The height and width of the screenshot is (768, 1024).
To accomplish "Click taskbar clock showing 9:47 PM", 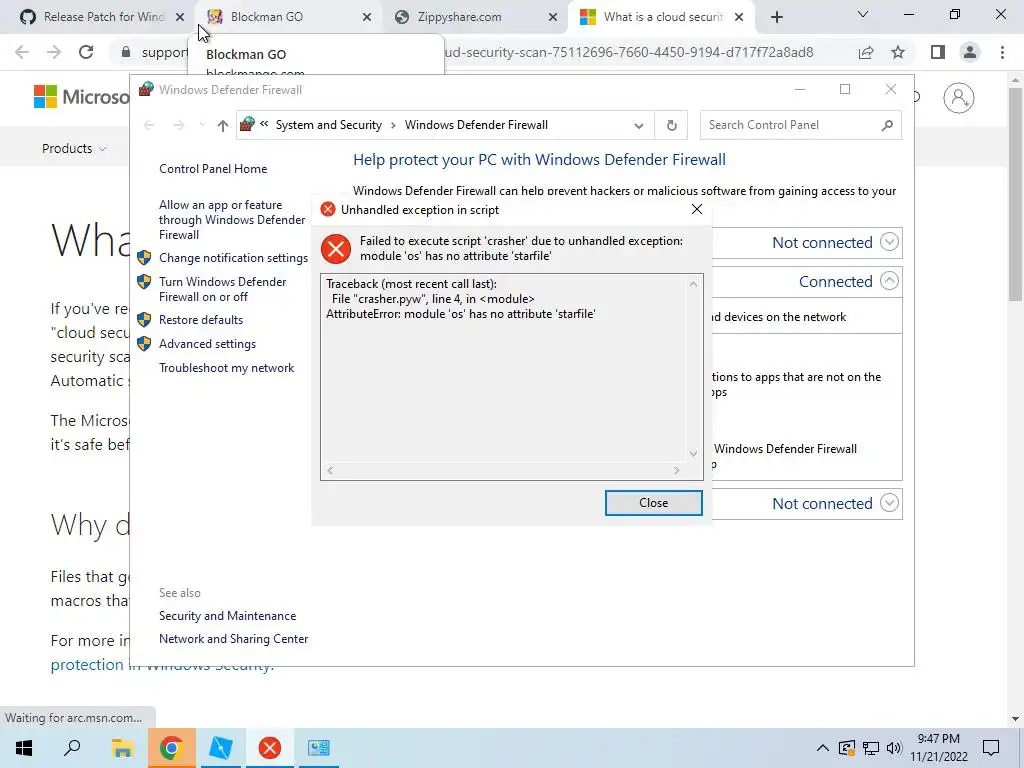I will pos(938,748).
